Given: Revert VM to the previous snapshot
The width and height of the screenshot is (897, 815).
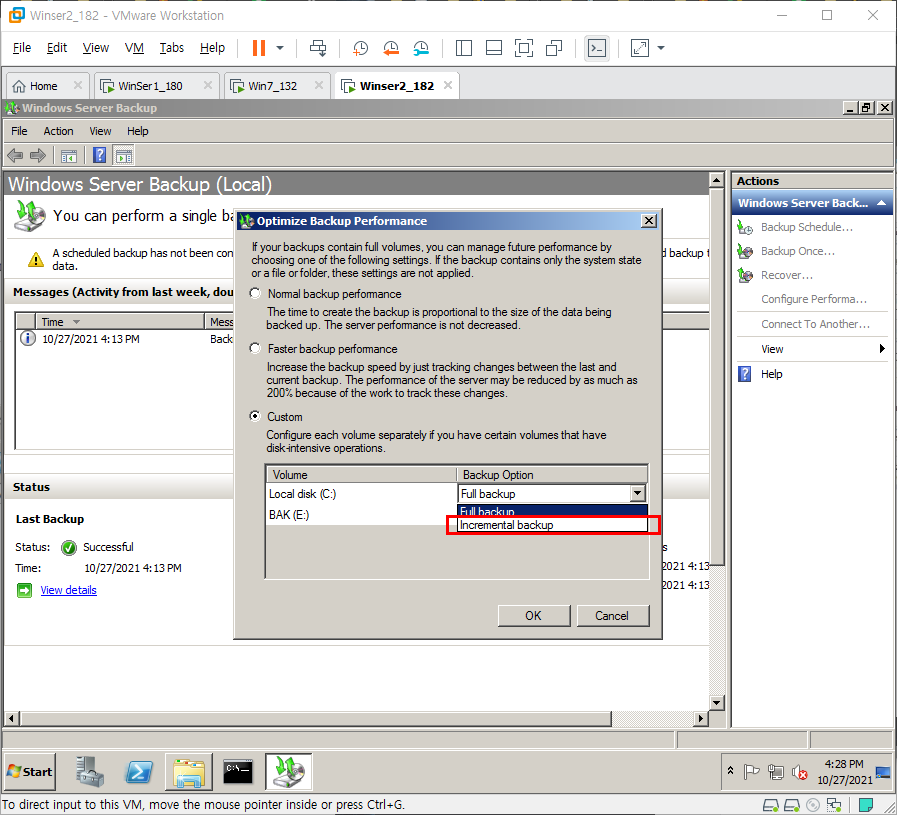Looking at the screenshot, I should 391,48.
